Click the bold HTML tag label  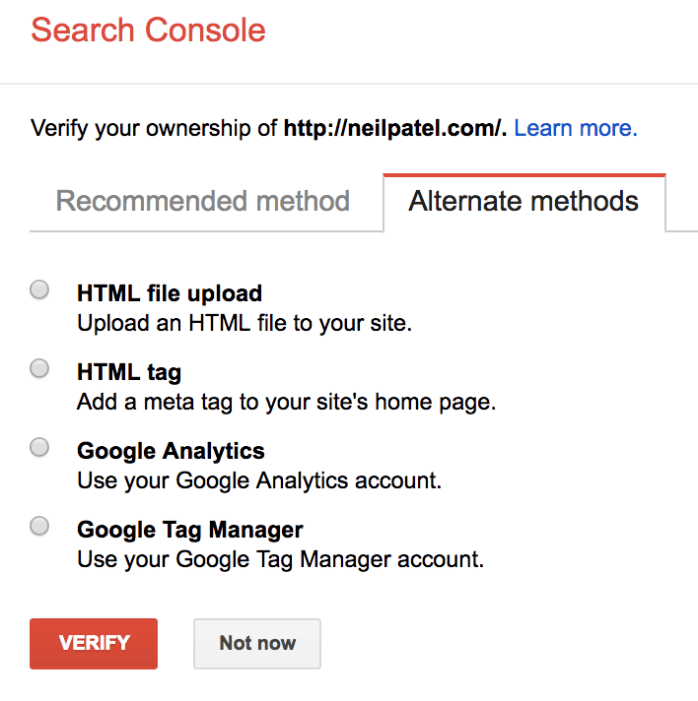click(129, 372)
